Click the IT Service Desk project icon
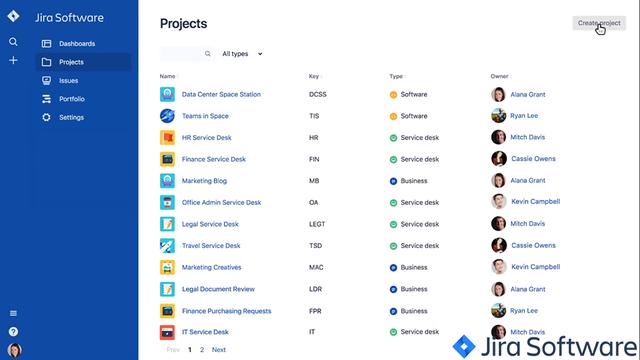Screen dimensions: 640x360 point(167,332)
